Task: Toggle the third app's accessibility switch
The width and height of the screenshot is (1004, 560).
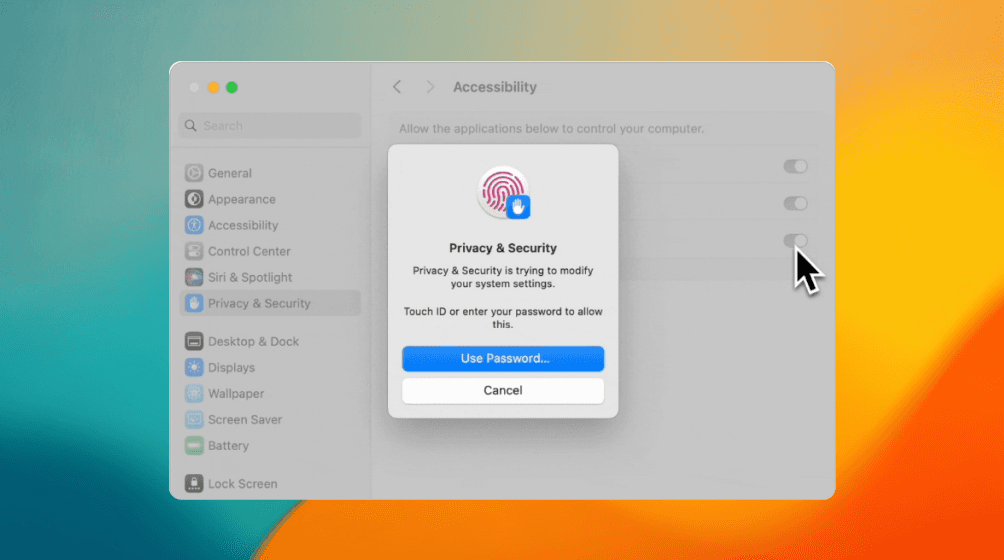Action: click(x=795, y=241)
